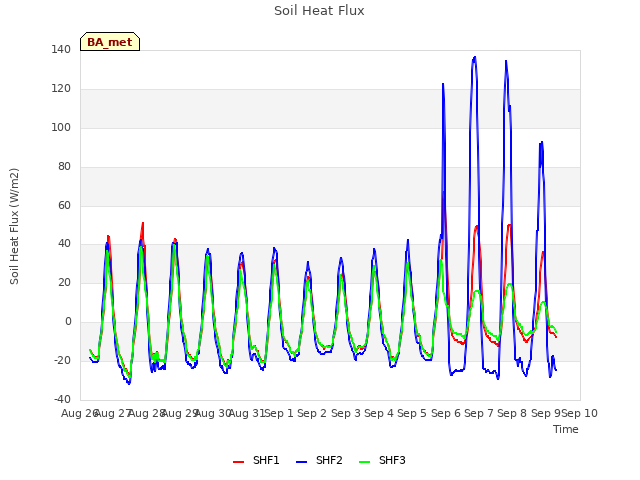Click the Sep 3 x-axis label

346,413
